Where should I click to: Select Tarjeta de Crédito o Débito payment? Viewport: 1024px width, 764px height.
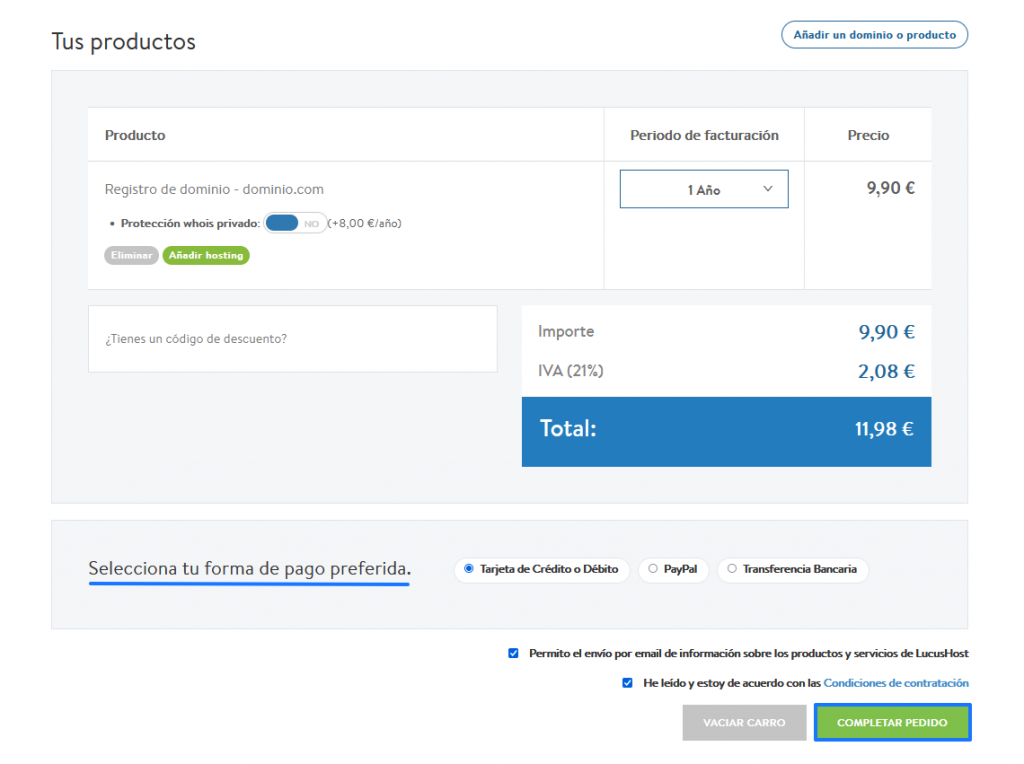[x=467, y=570]
